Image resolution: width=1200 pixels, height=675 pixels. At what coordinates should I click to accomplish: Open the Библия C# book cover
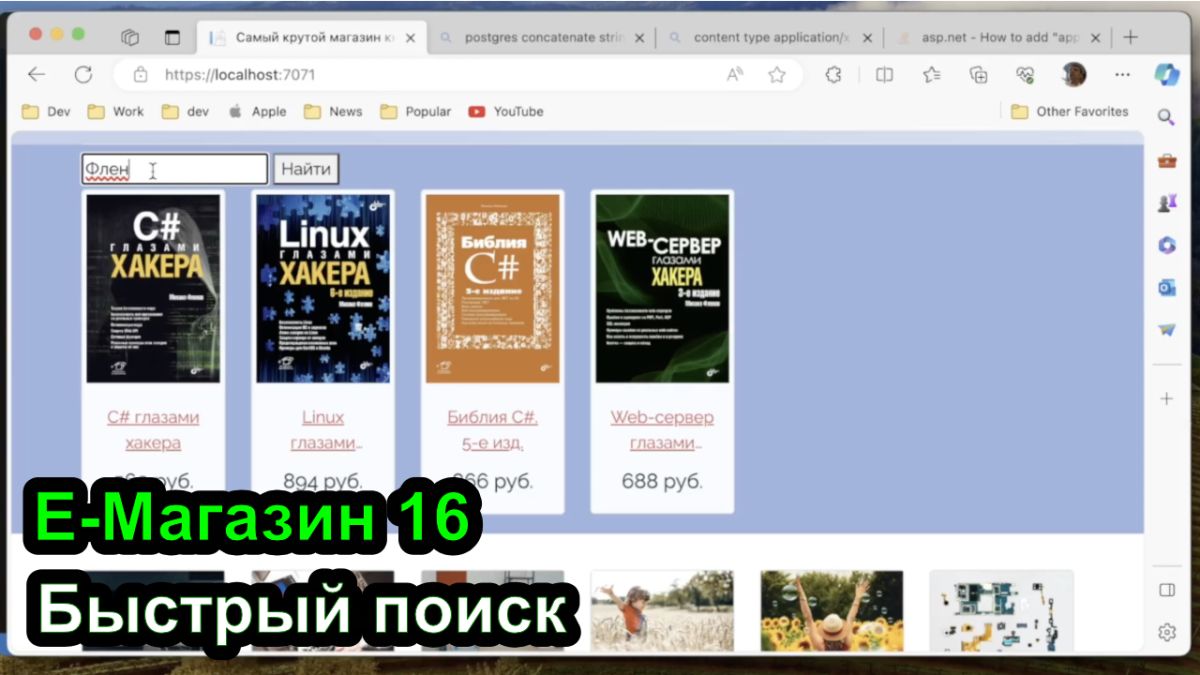click(x=493, y=288)
